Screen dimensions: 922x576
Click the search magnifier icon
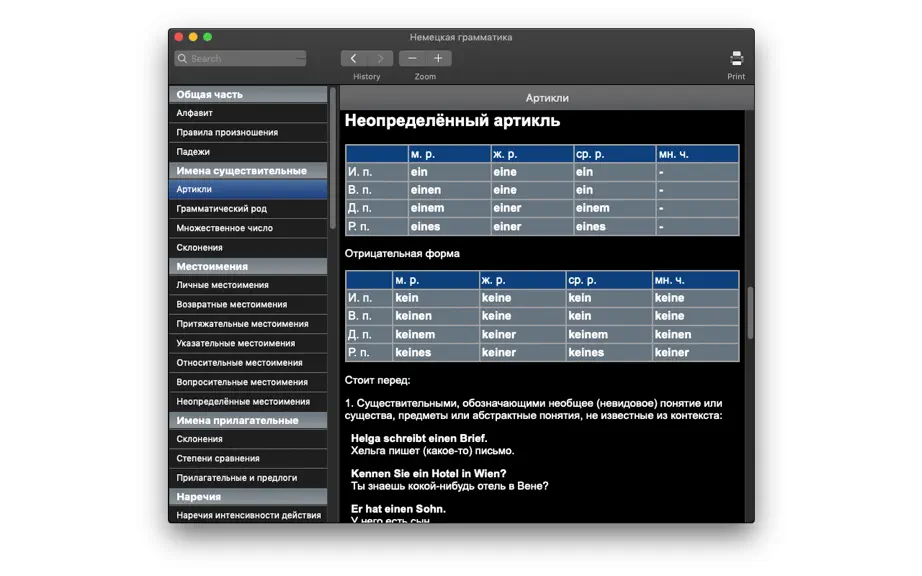[182, 58]
